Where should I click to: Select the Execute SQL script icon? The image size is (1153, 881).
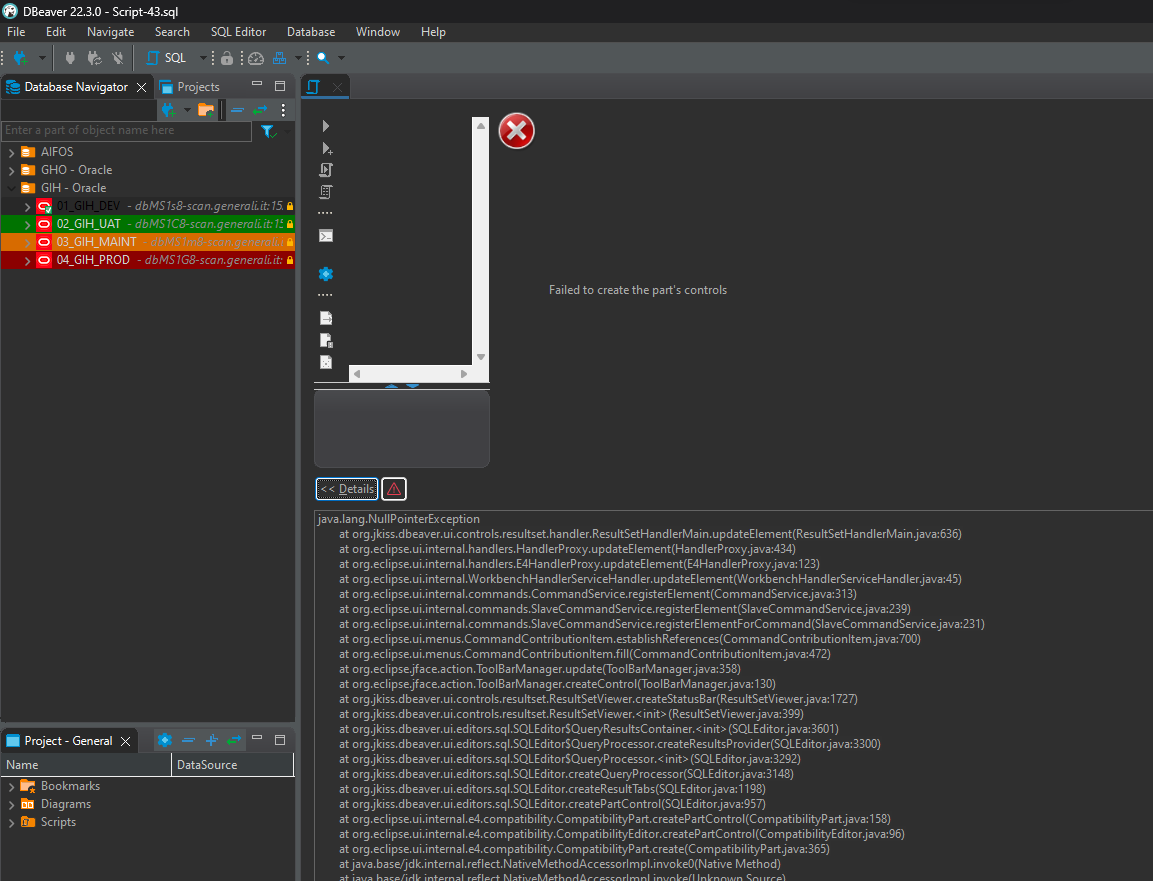click(325, 170)
